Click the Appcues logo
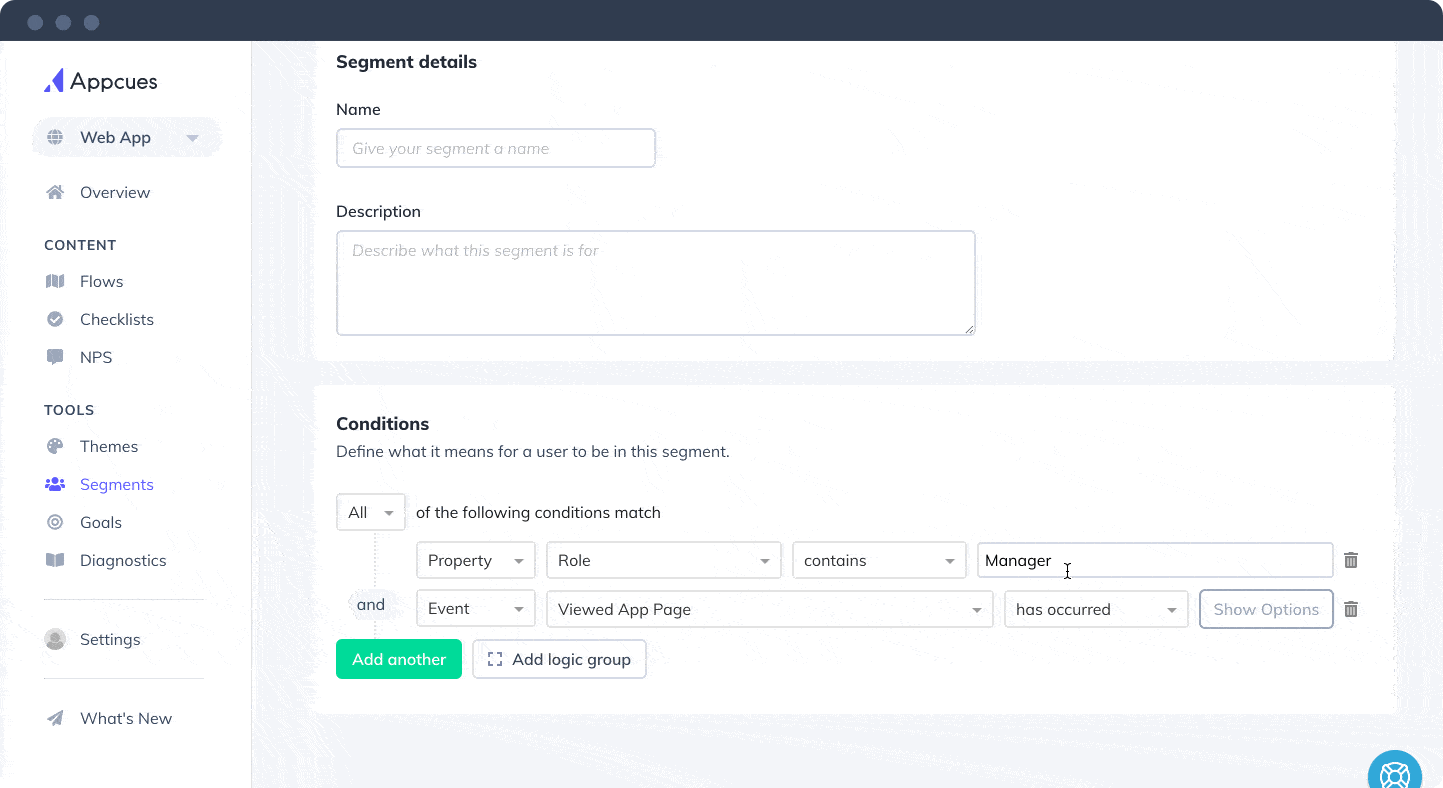 (x=101, y=80)
